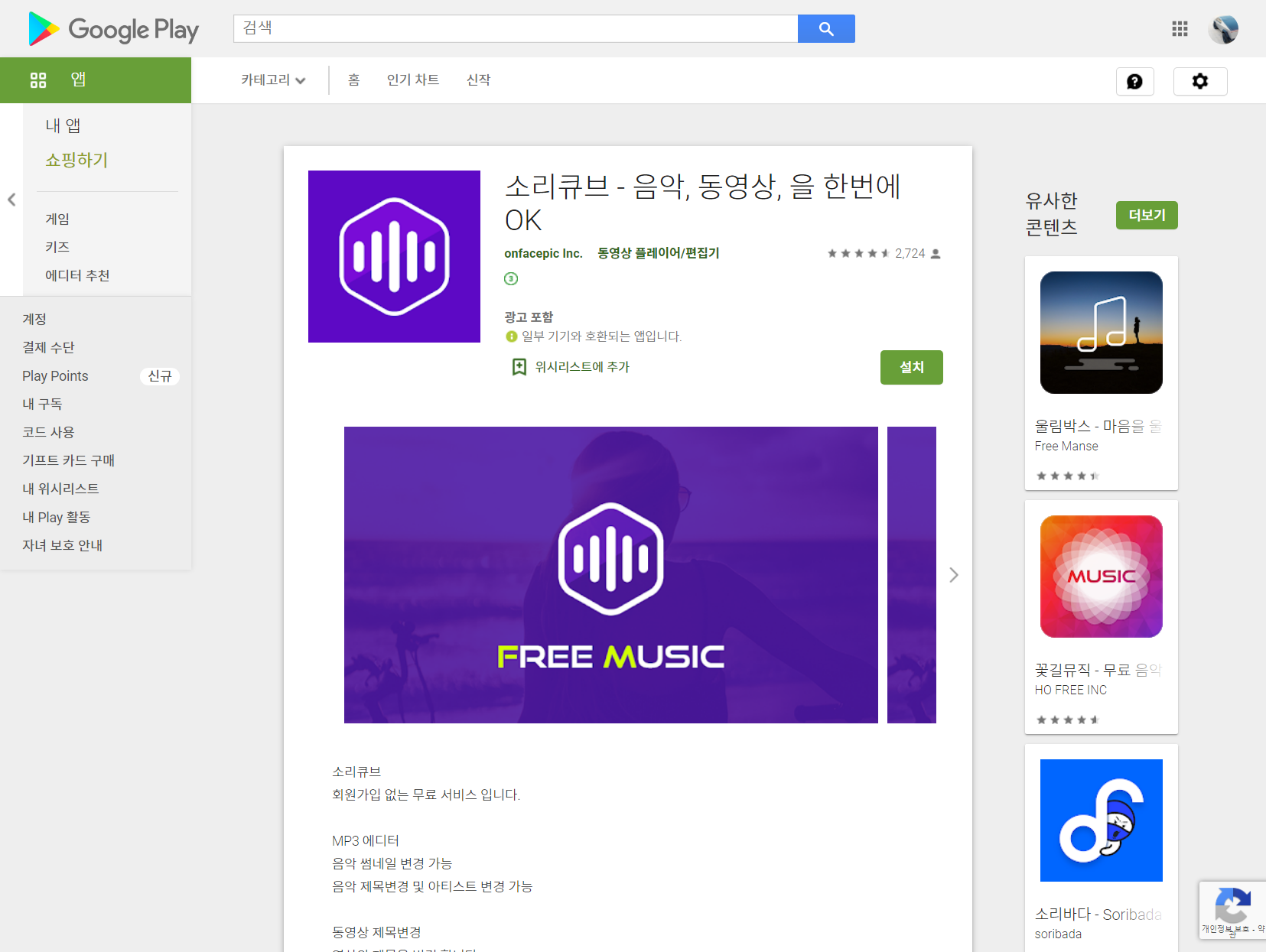1266x952 pixels.
Task: Click the 신규 badge
Action: 160,376
